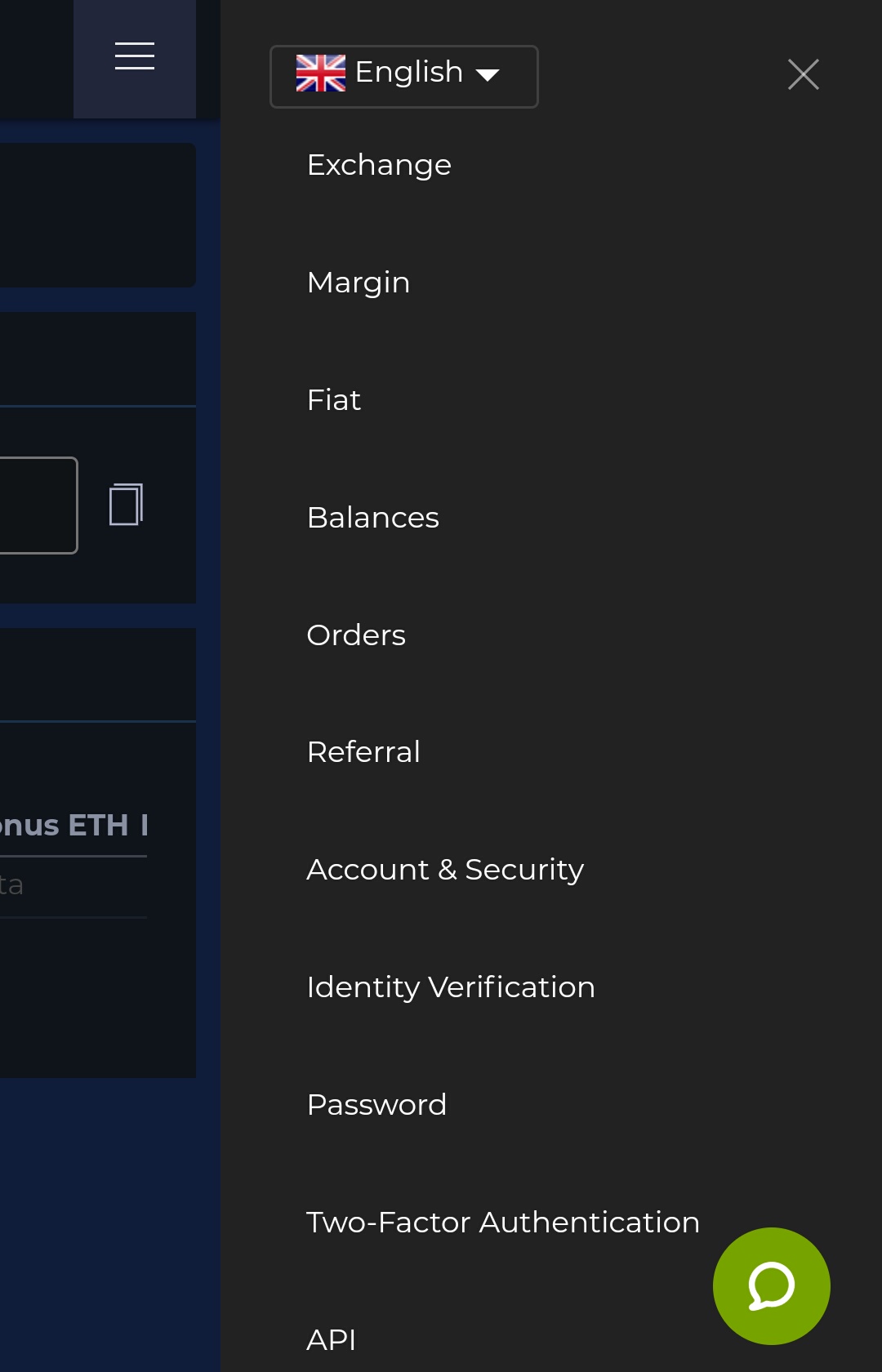Open the Referral section
The image size is (882, 1372).
(x=363, y=752)
